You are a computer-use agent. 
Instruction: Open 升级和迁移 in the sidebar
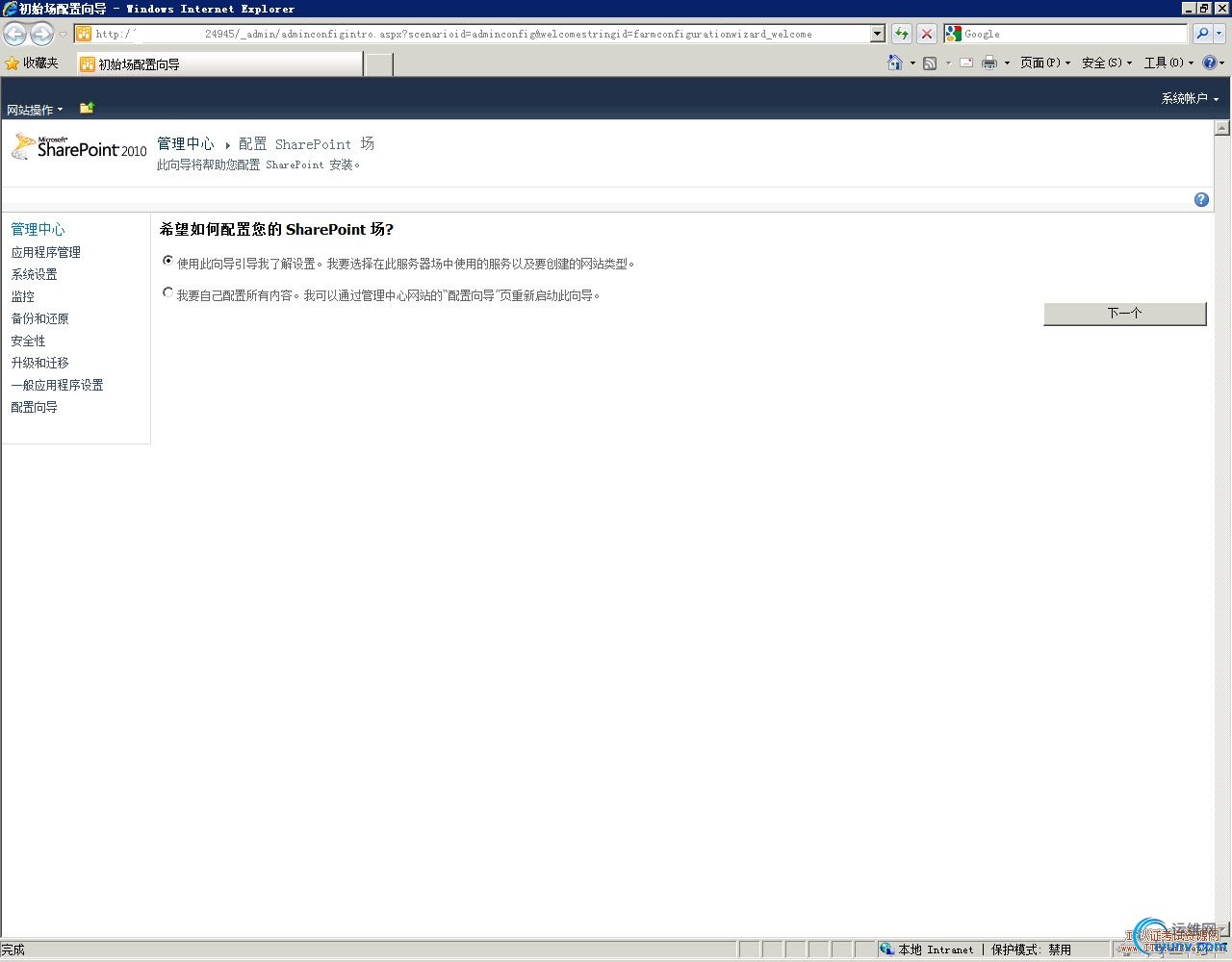pos(39,363)
